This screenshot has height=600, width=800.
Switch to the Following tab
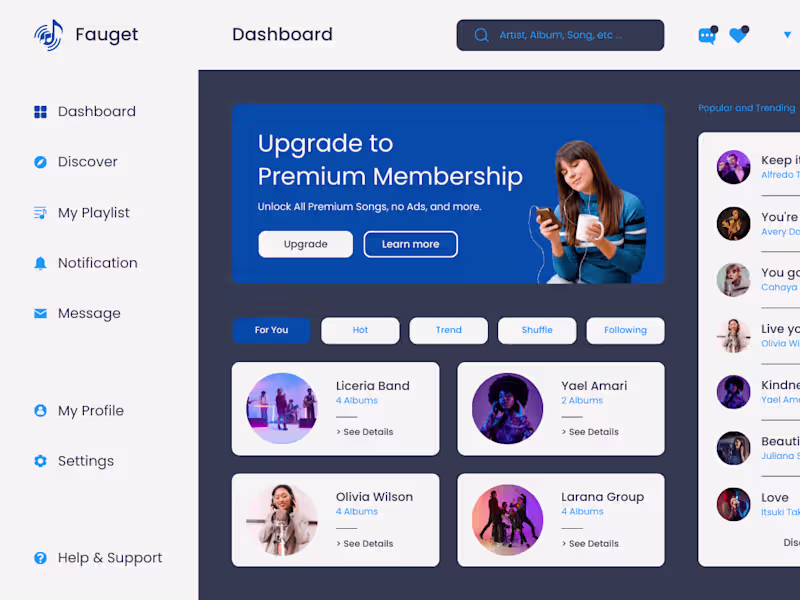(x=626, y=331)
